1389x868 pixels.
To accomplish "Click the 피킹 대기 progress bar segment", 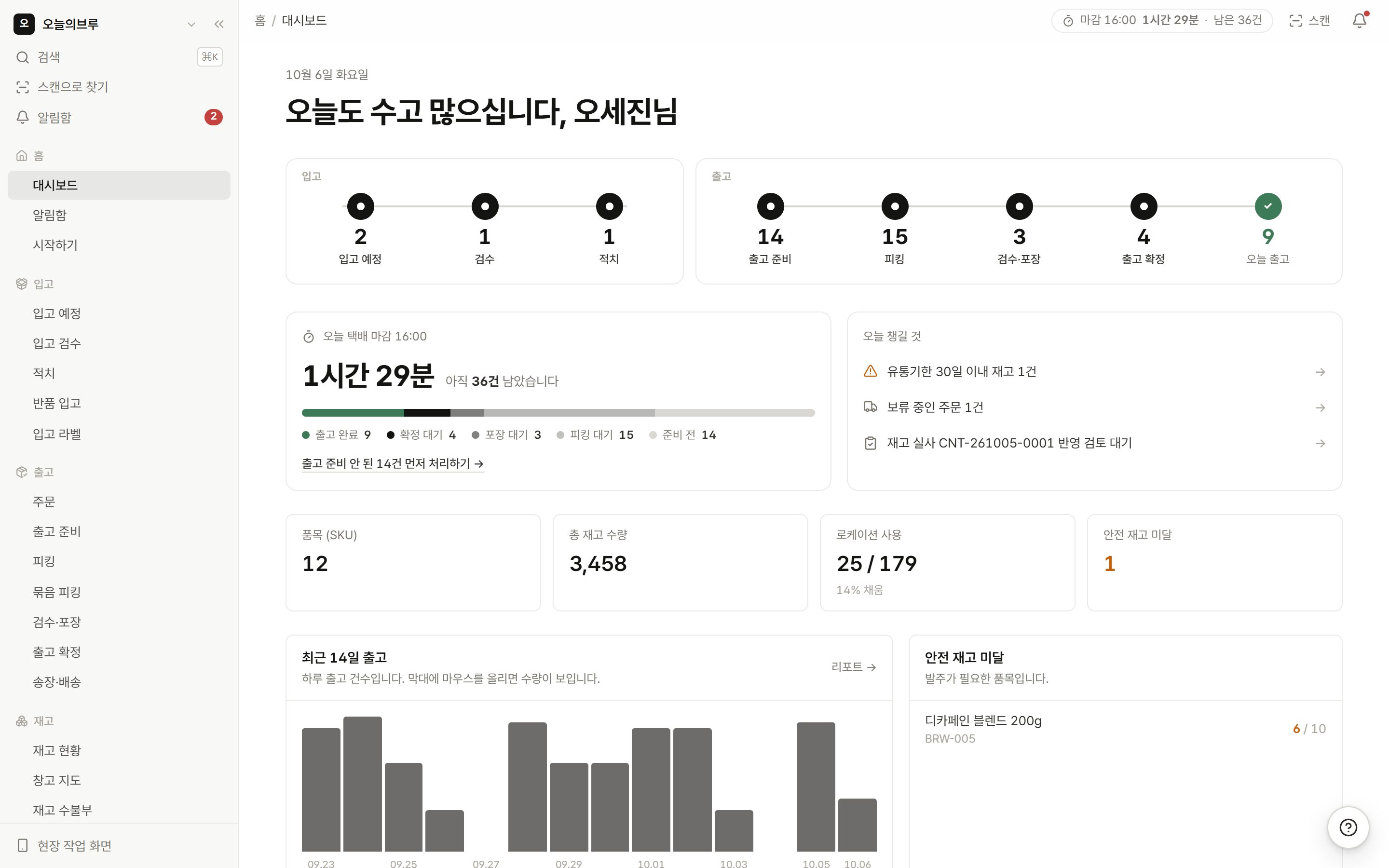I will click(570, 412).
